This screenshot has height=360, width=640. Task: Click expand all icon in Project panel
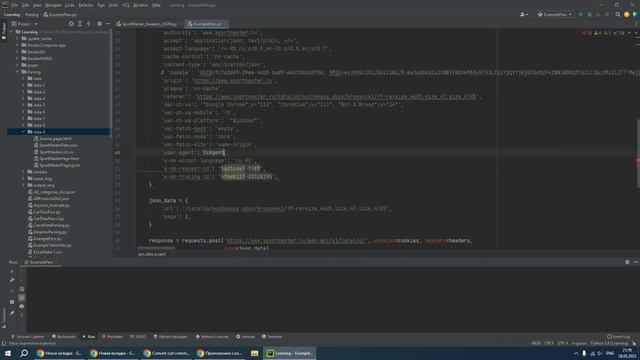click(80, 24)
